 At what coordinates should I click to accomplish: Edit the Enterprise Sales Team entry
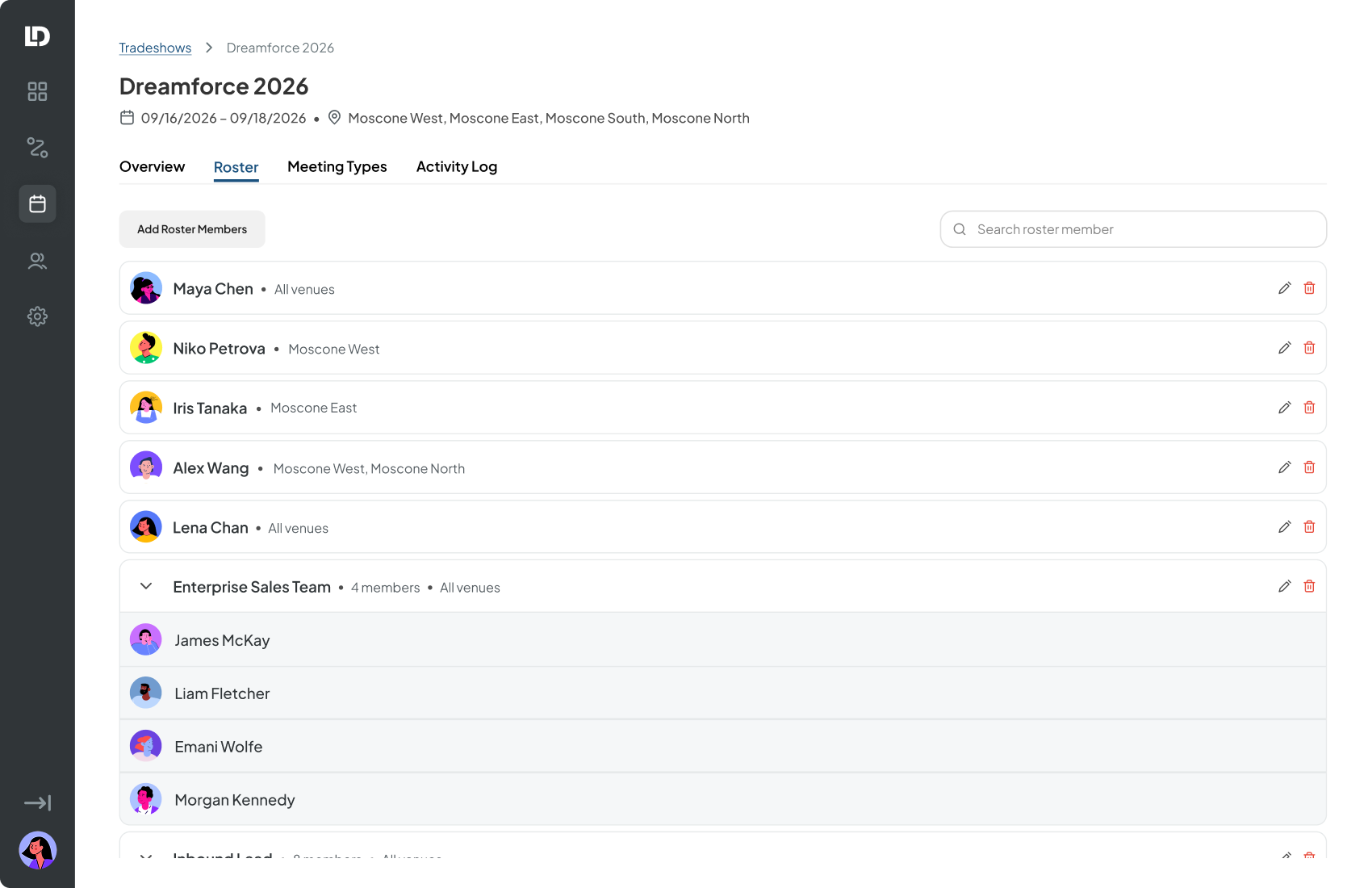[x=1285, y=586]
